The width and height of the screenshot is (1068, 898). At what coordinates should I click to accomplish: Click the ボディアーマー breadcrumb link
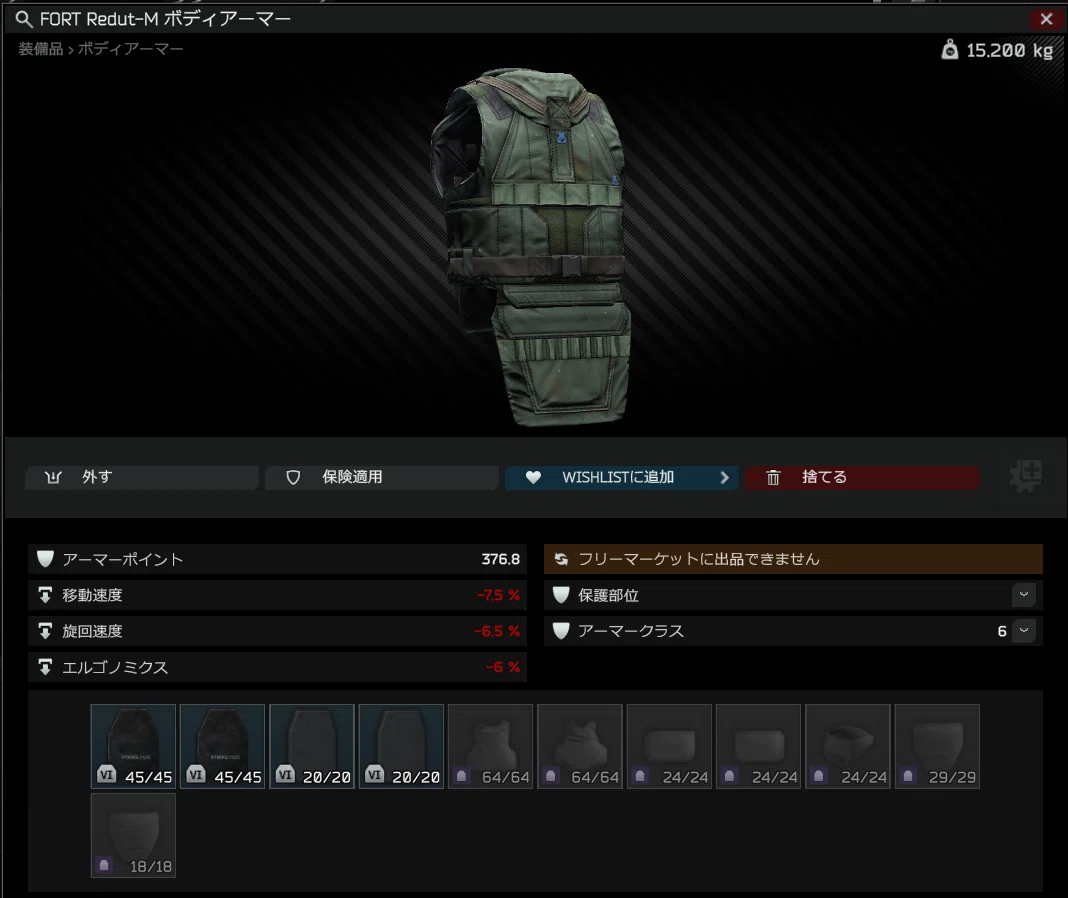[x=130, y=49]
